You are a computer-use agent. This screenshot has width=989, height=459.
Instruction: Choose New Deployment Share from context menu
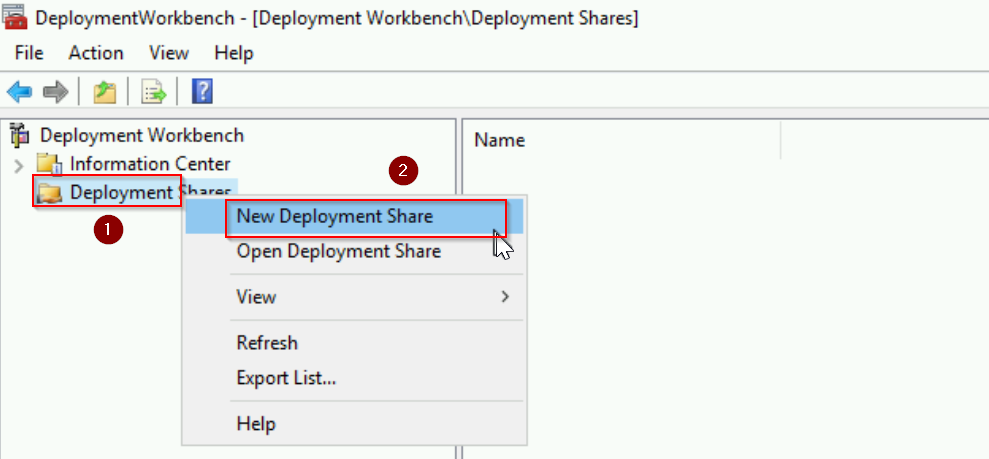point(354,216)
